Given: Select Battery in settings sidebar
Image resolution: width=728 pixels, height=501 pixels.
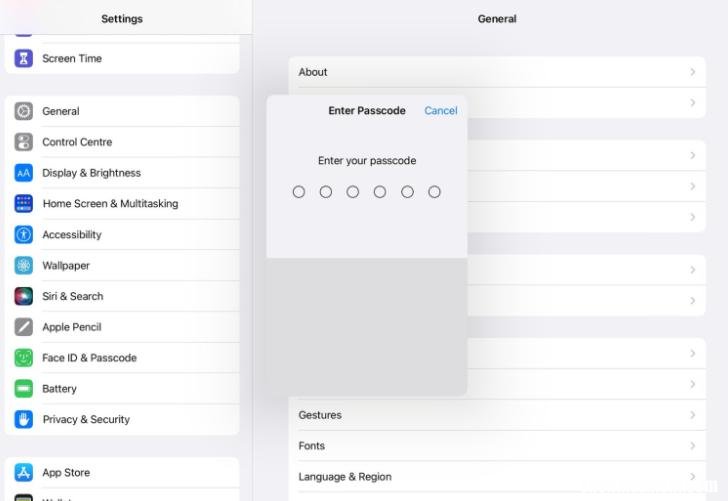Looking at the screenshot, I should 122,389.
